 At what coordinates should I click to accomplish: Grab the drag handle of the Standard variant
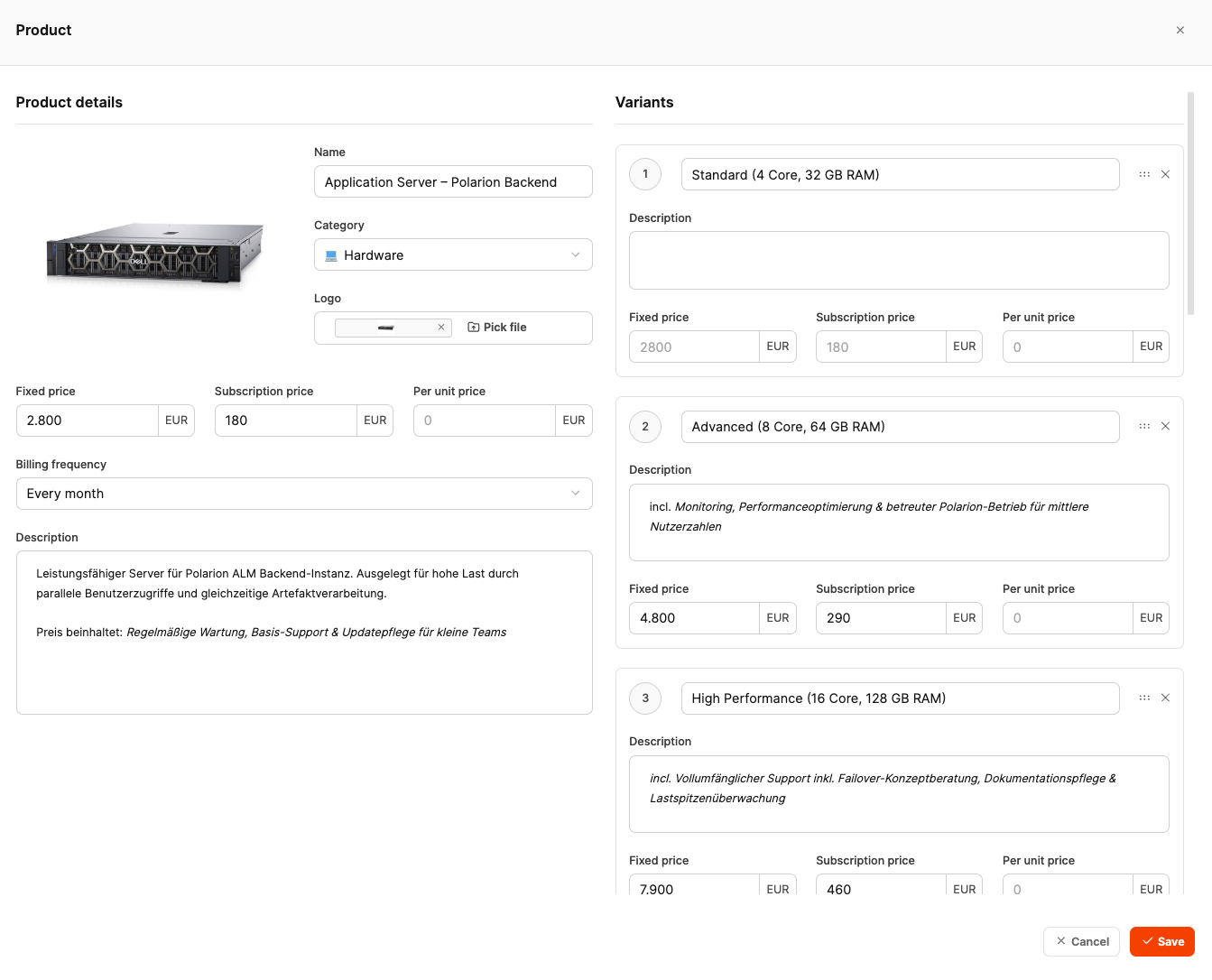1144,174
